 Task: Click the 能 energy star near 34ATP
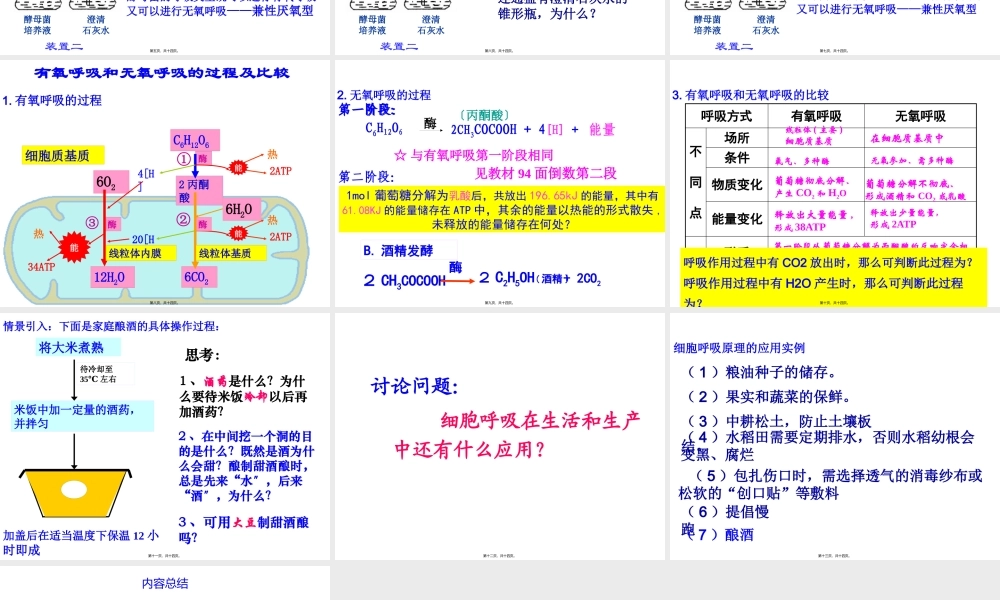coord(72,246)
